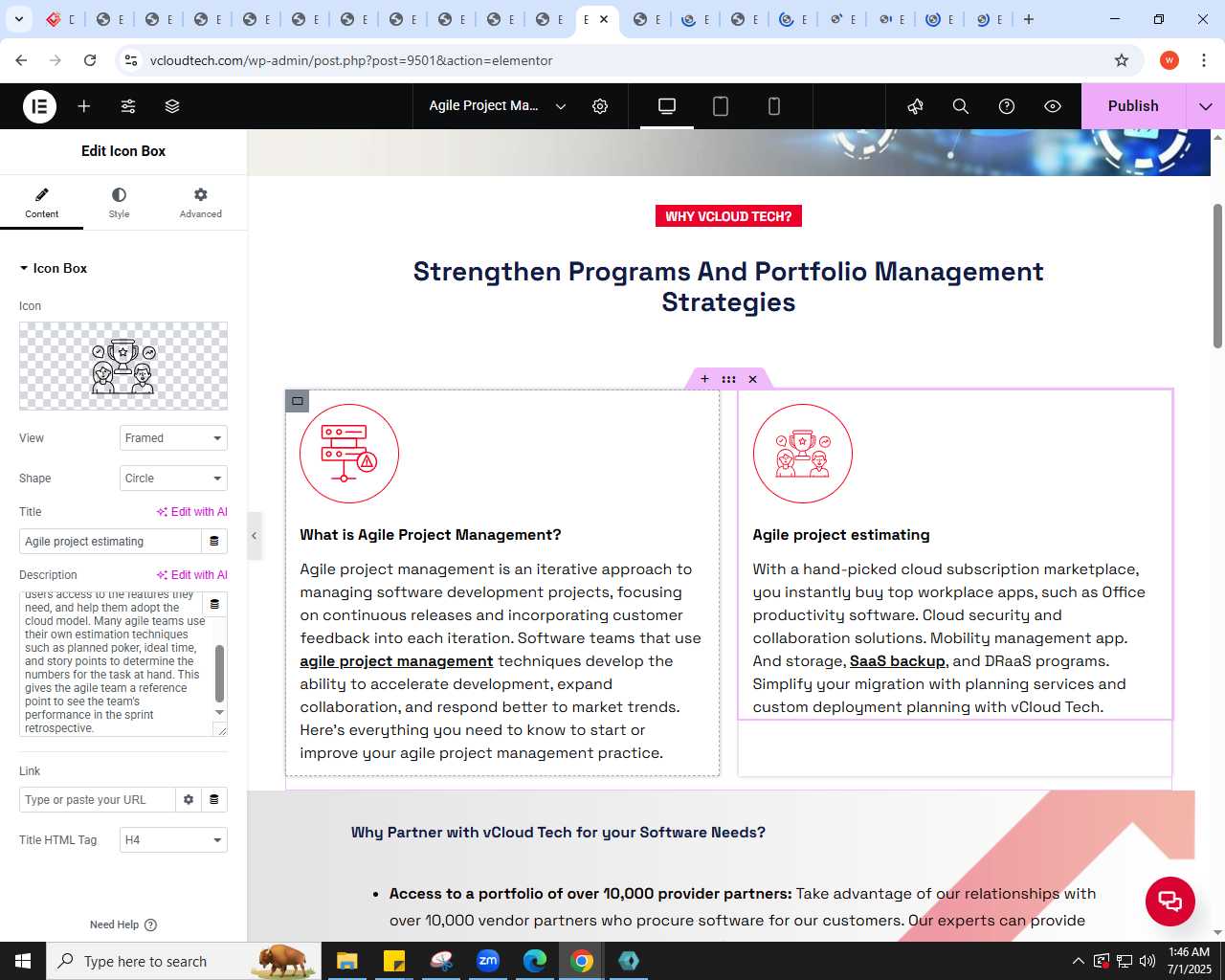
Task: Open the Structure layers icon
Action: coord(172,106)
